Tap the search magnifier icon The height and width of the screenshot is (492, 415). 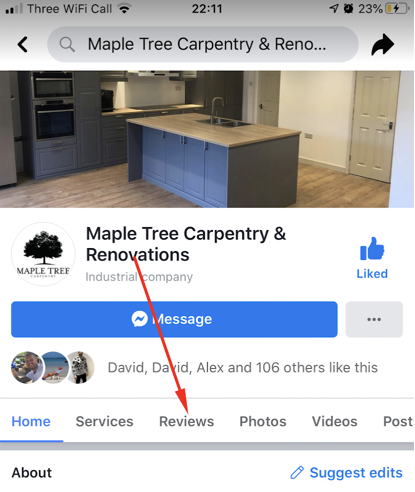[67, 44]
